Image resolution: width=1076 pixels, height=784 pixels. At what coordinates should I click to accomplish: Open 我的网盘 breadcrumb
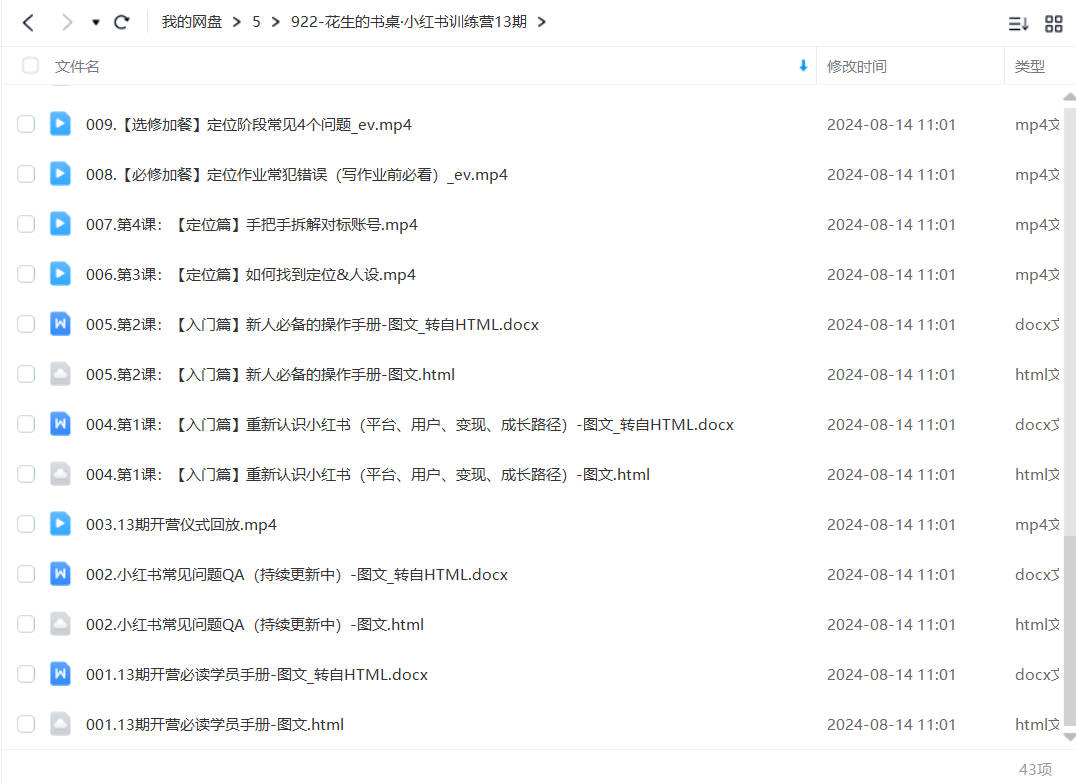191,22
